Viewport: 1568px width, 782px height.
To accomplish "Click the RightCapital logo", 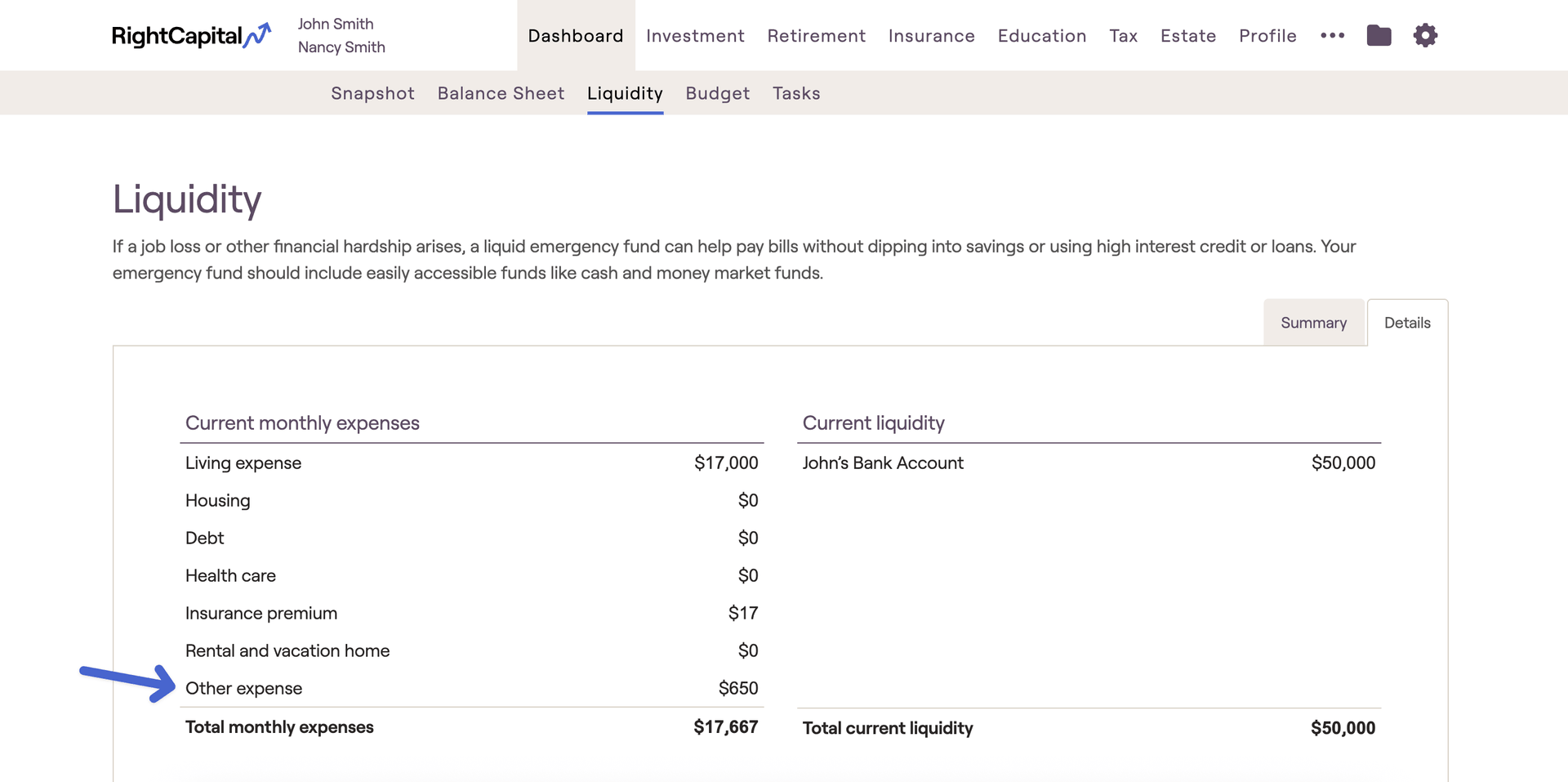I will (x=190, y=36).
